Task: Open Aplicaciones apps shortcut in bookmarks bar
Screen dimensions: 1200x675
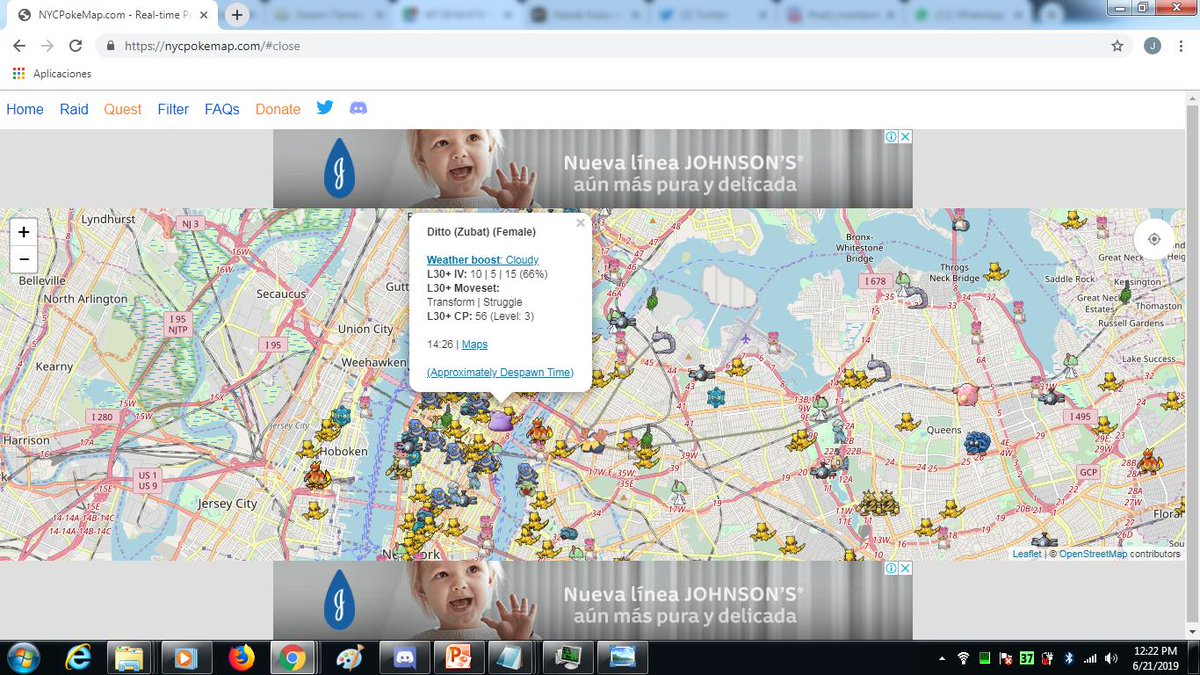Action: (x=52, y=74)
